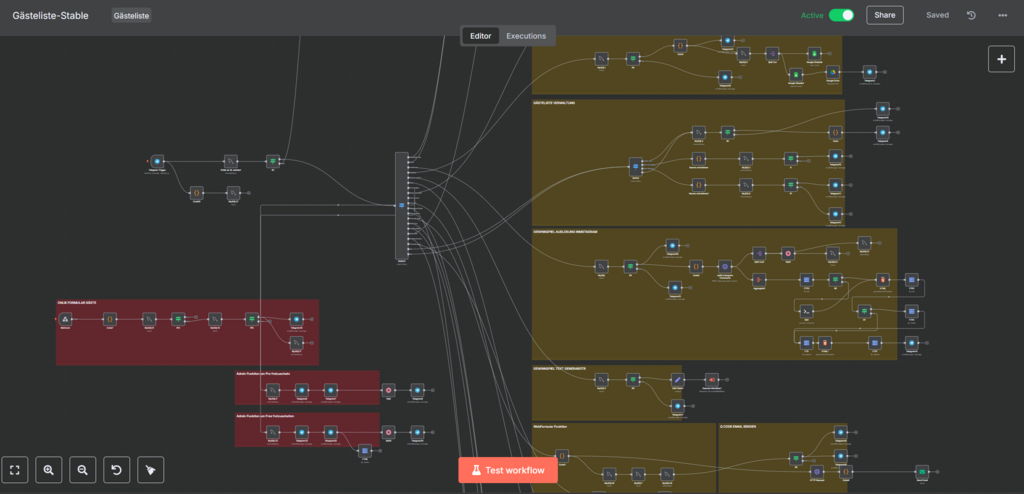Select the Admin Free freischalten sticky note title
Image resolution: width=1024 pixels, height=494 pixels.
pyautogui.click(x=263, y=416)
